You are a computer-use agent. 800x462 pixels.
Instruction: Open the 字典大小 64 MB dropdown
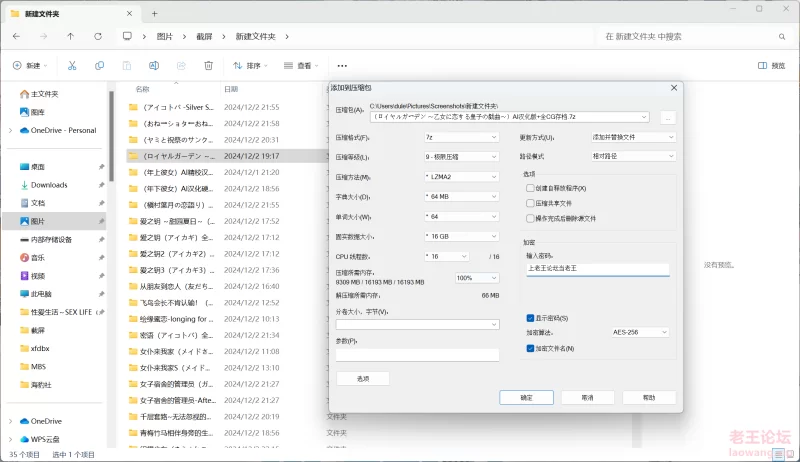461,196
